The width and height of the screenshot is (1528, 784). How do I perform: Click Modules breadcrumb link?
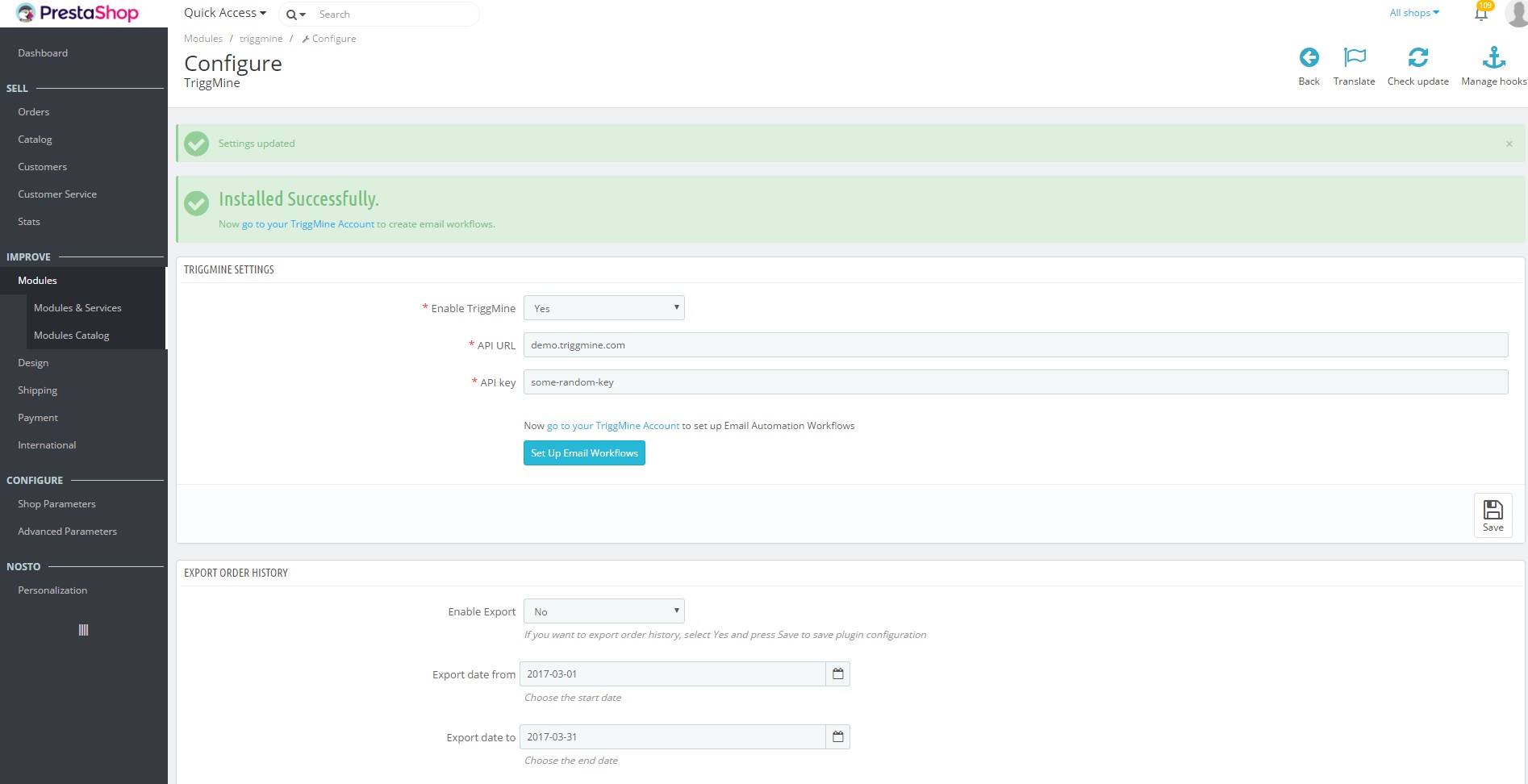(x=203, y=39)
